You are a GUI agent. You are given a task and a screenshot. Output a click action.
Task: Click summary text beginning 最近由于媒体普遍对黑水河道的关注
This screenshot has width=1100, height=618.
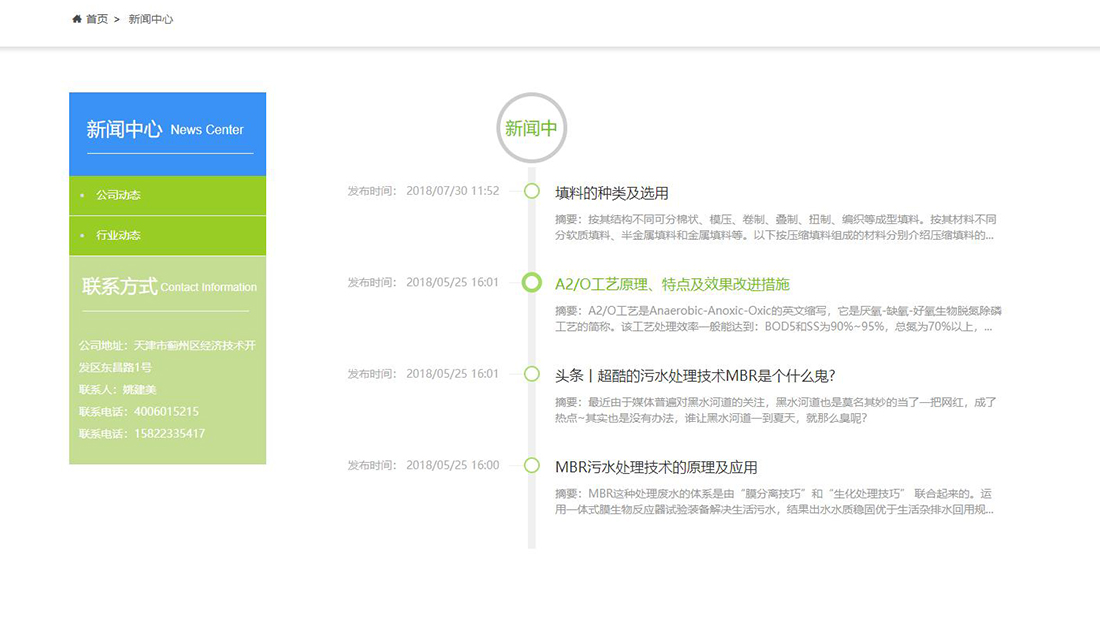pyautogui.click(x=775, y=410)
